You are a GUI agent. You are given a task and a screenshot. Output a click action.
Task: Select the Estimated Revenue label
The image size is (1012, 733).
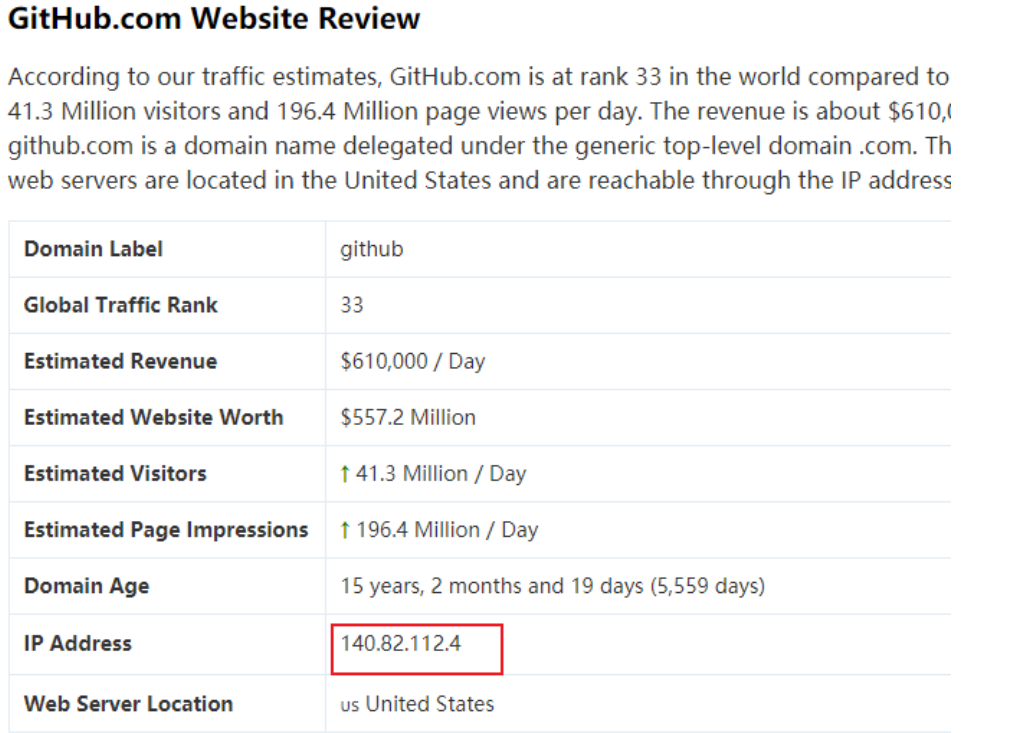(120, 361)
